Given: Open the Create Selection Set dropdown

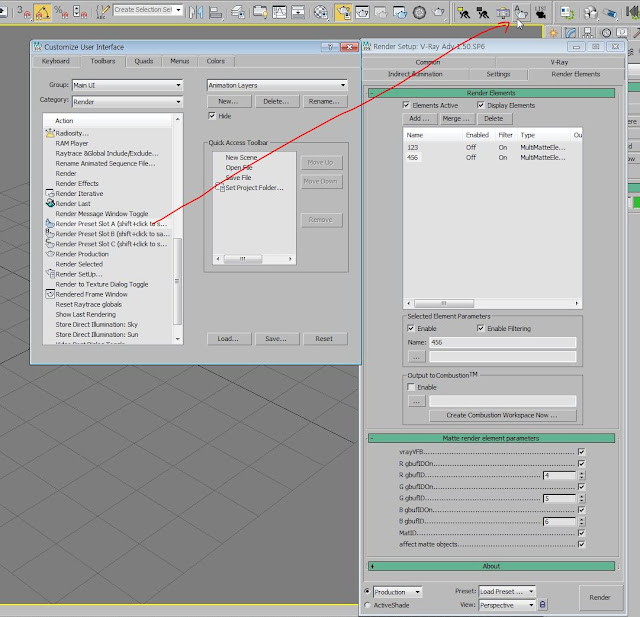Looking at the screenshot, I should pos(148,10).
